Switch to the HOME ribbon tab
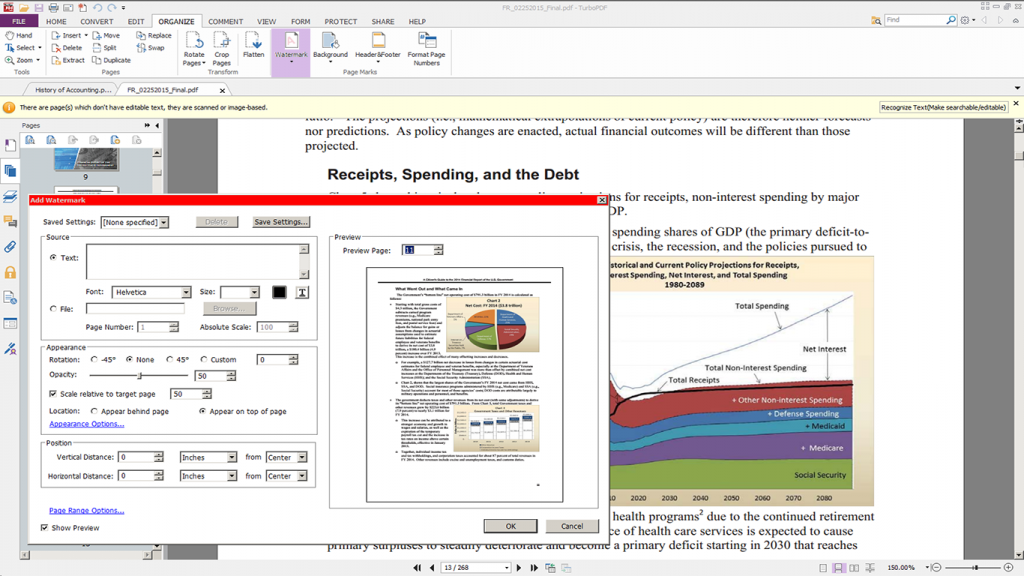The width and height of the screenshot is (1024, 576). (x=56, y=22)
